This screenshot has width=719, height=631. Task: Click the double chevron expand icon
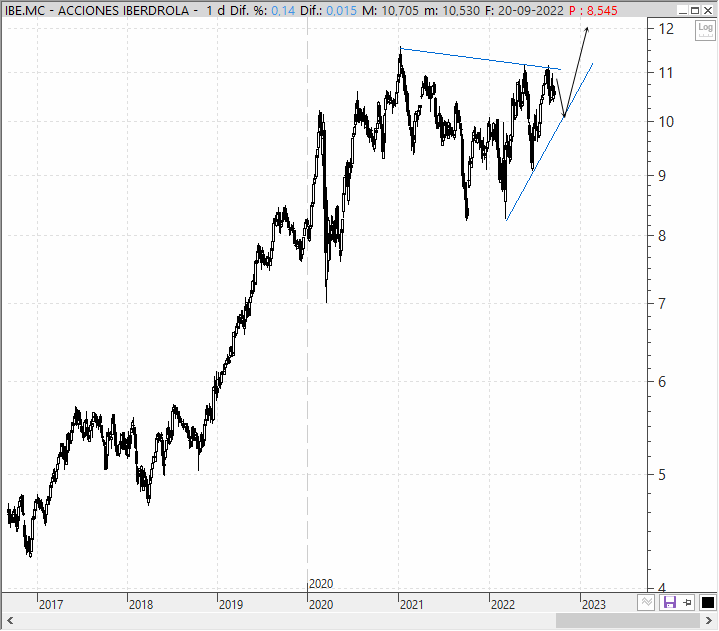pyautogui.click(x=647, y=603)
